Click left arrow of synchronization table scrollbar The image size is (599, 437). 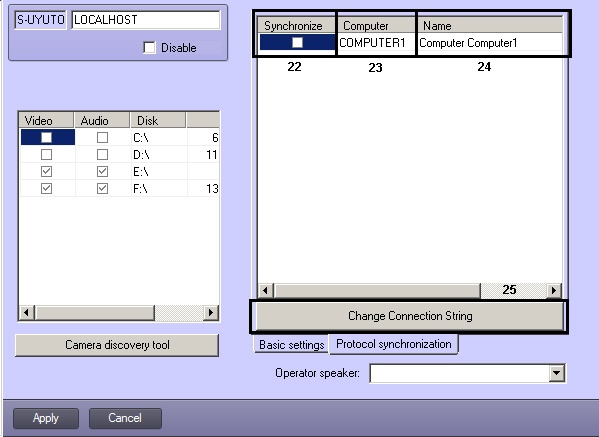point(266,291)
